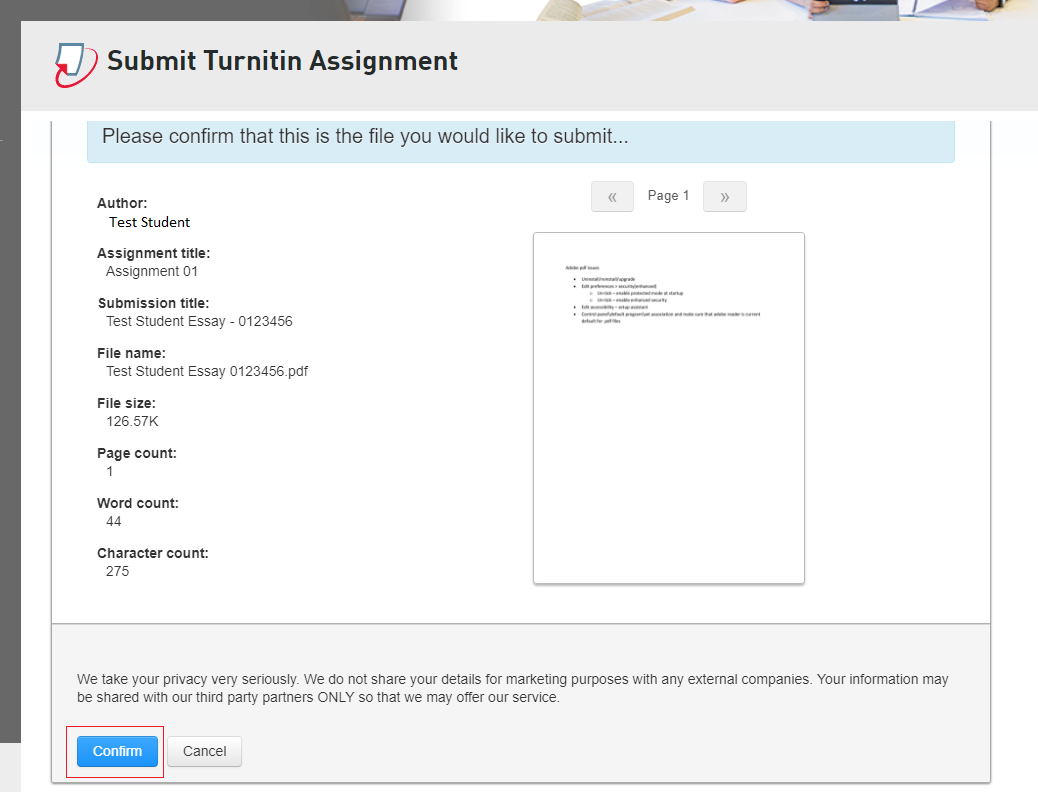Click the document preview thumbnail
This screenshot has height=792, width=1038.
click(668, 407)
